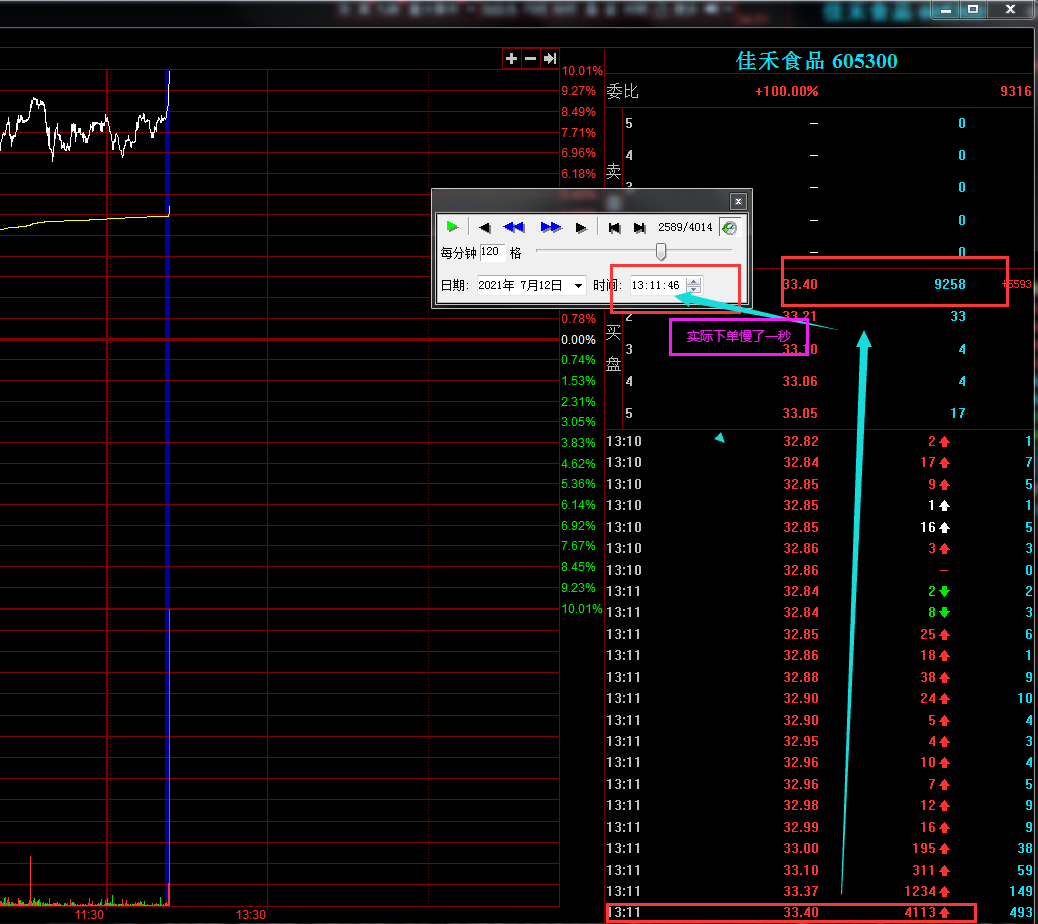Image resolution: width=1038 pixels, height=924 pixels.
Task: Select the bid-4 price 33.06
Action: [x=800, y=381]
